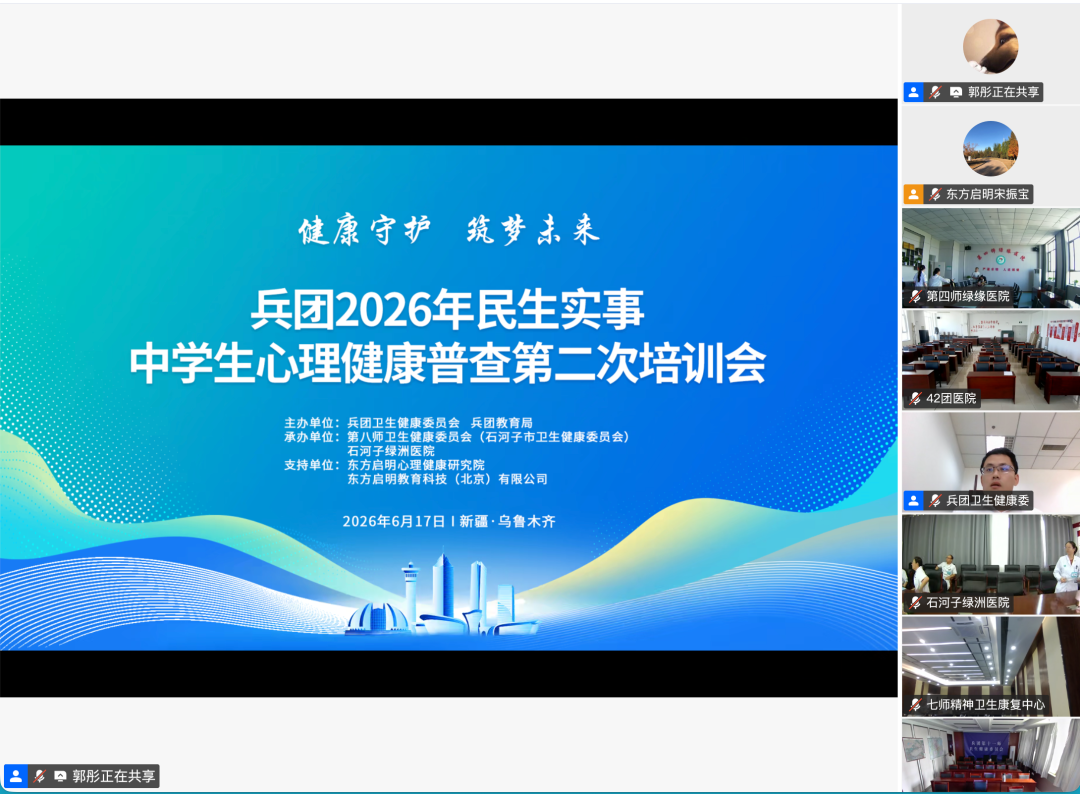Image resolution: width=1080 pixels, height=794 pixels.
Task: Click the 第四师绿缘医院 name label
Action: pos(968,296)
